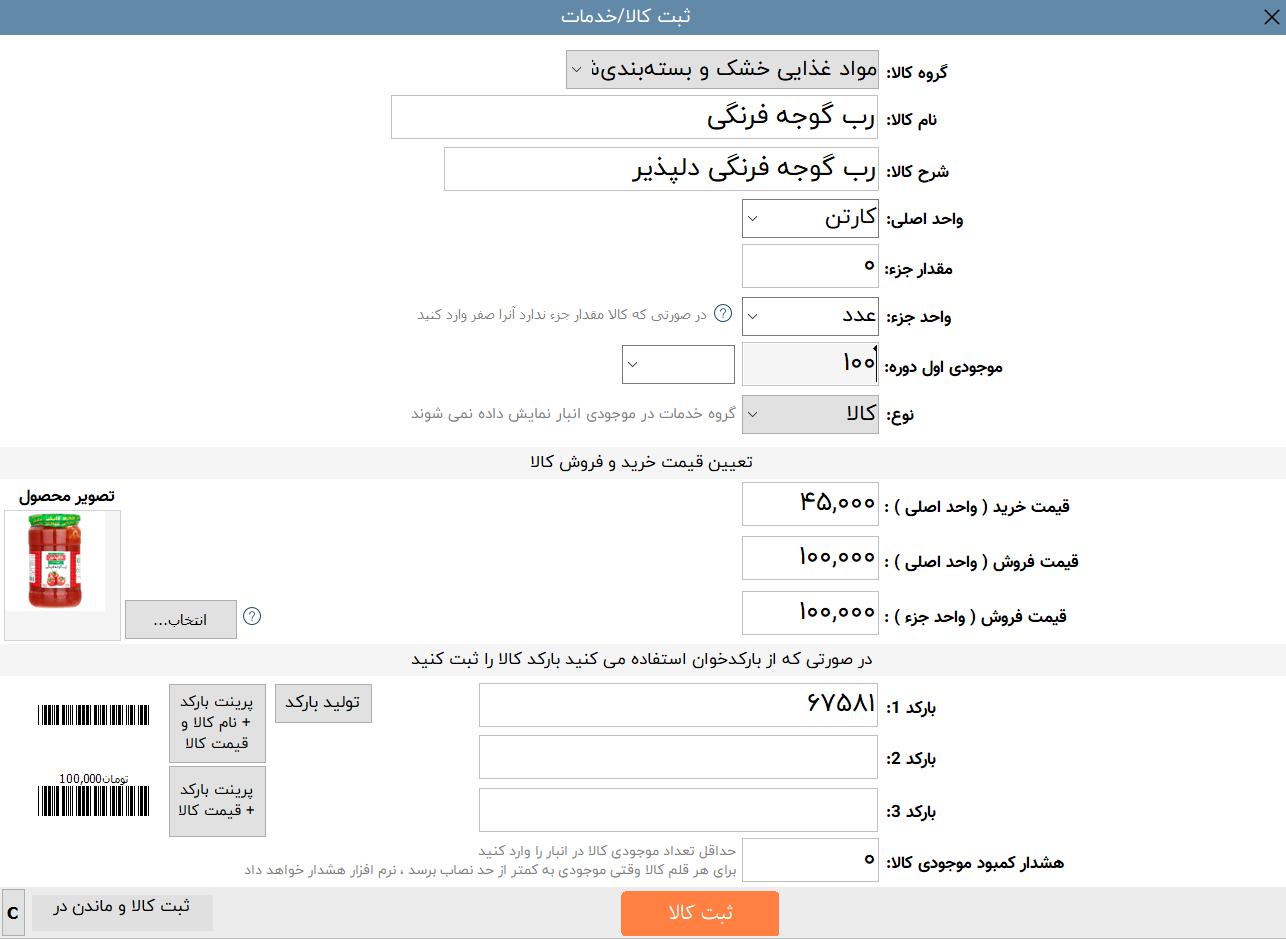
Task: Click the نام کالا product name field
Action: (635, 117)
